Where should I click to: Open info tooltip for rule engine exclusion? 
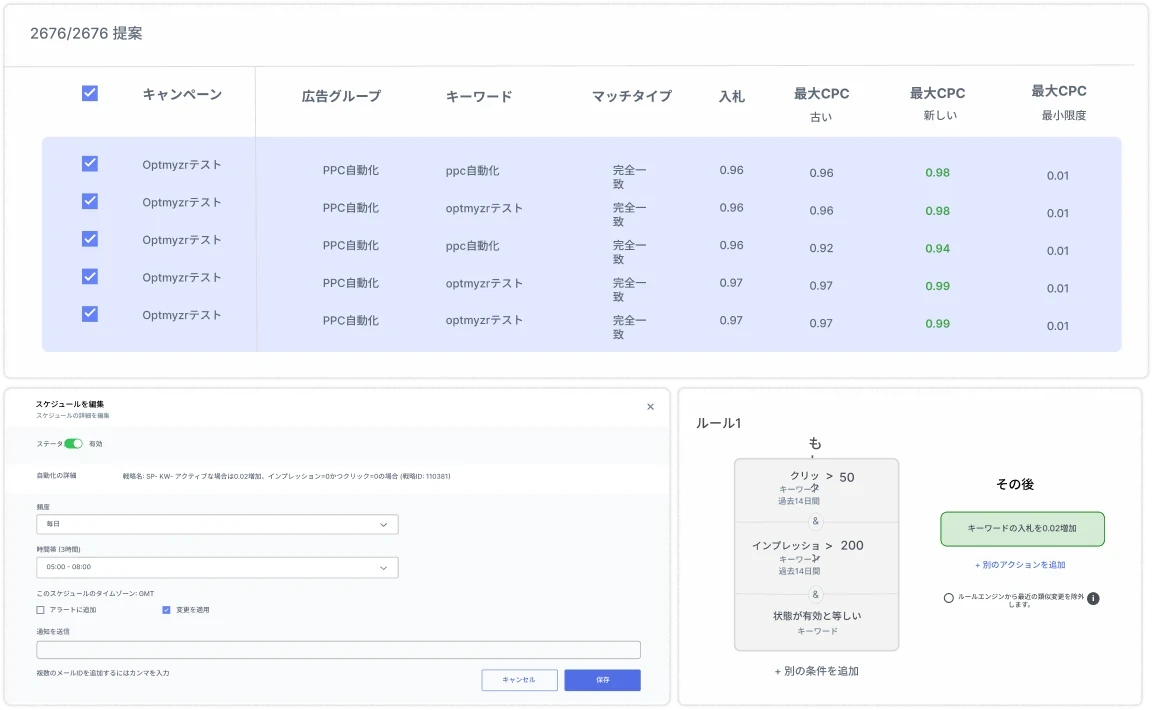[x=1093, y=598]
